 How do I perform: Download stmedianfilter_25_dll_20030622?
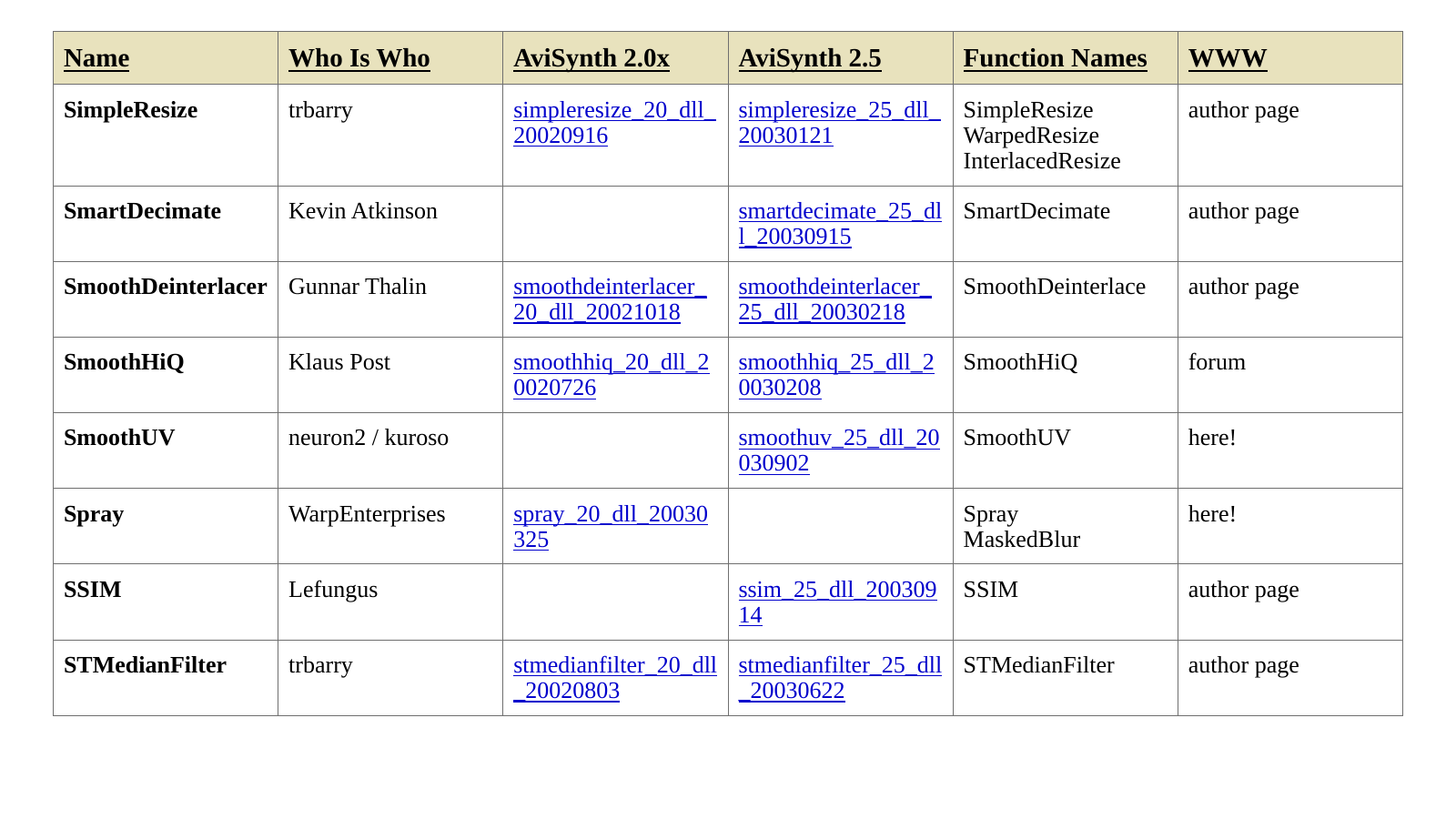click(x=840, y=678)
